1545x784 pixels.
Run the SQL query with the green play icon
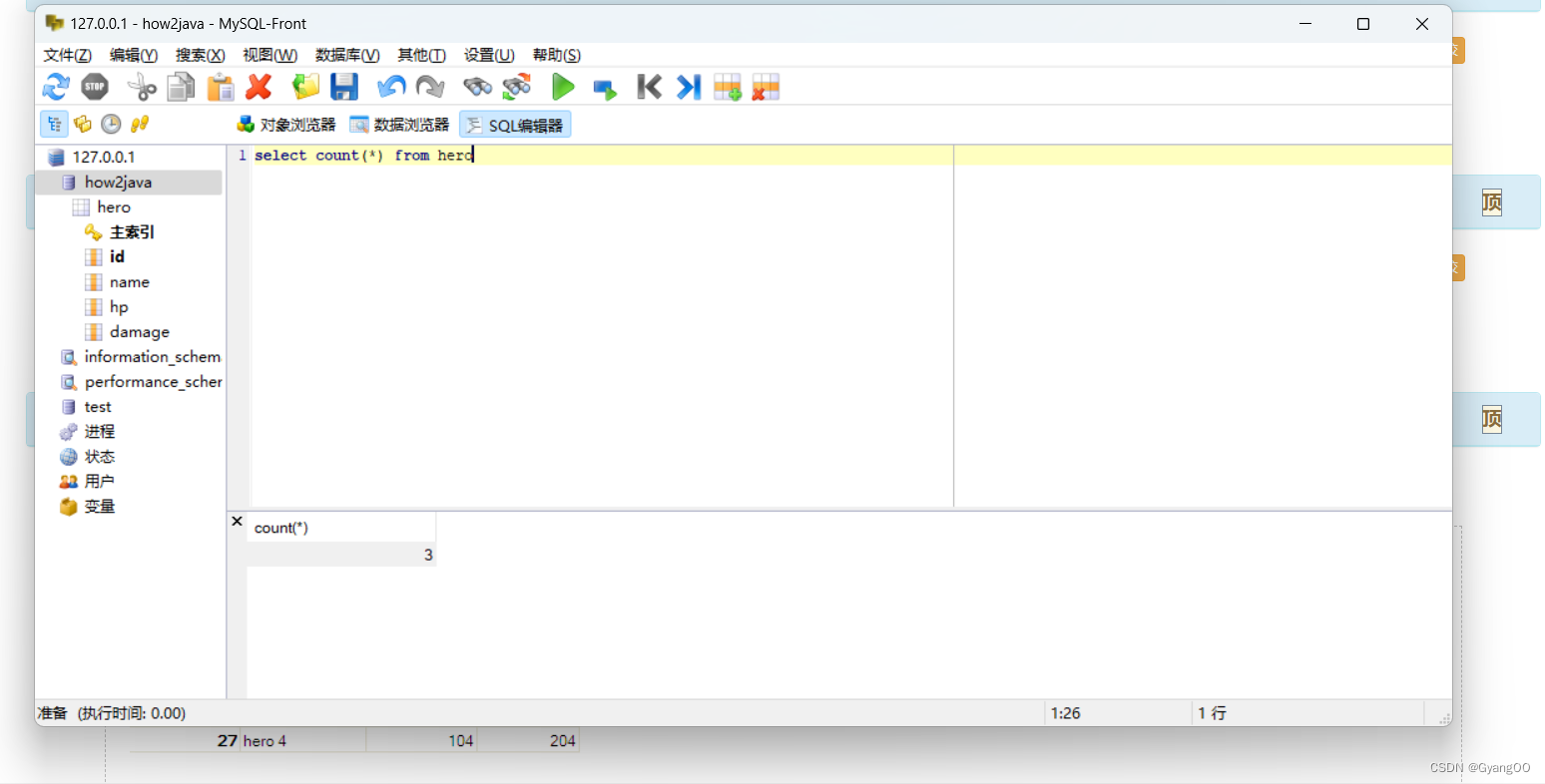click(563, 87)
